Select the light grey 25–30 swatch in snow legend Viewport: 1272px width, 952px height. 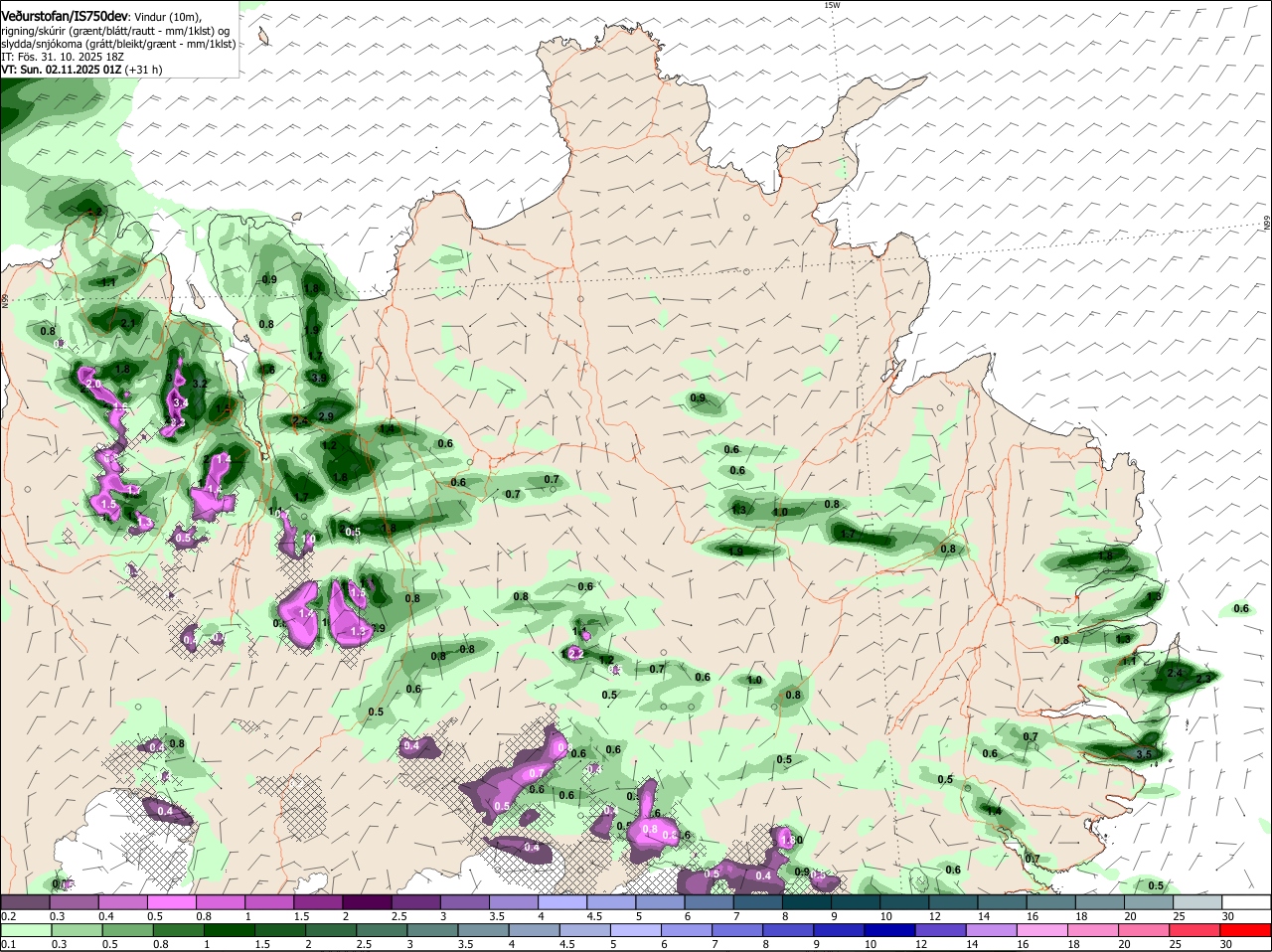pyautogui.click(x=1197, y=902)
